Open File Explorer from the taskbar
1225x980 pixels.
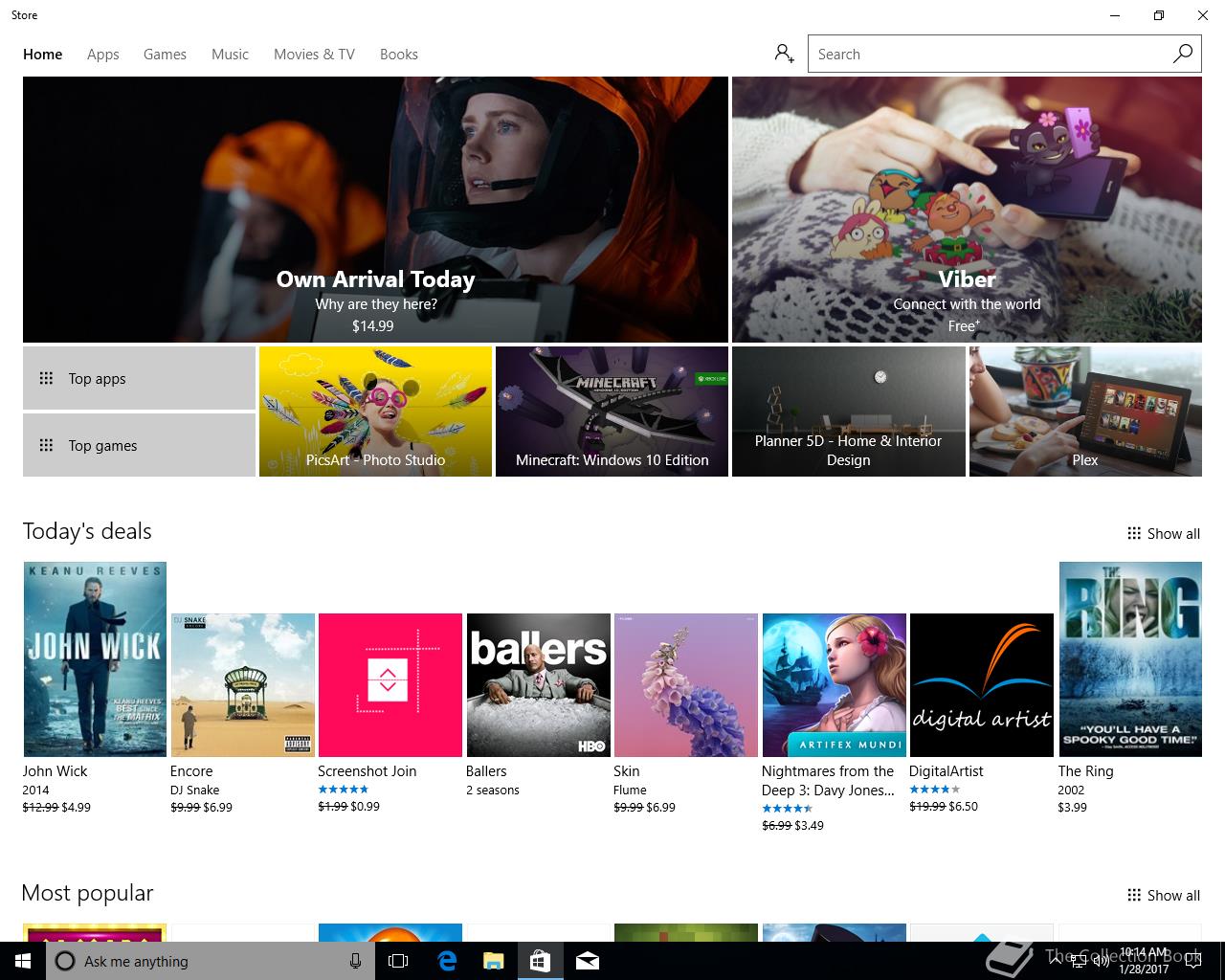493,961
